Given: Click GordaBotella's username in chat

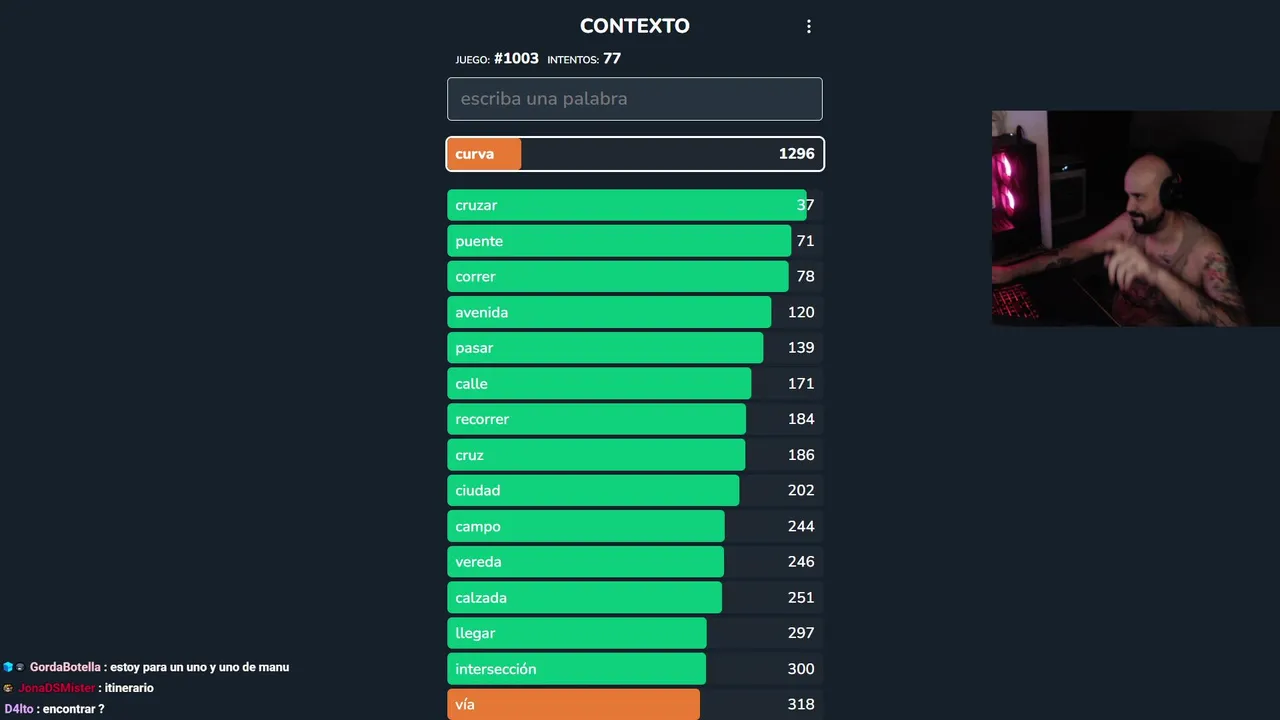Looking at the screenshot, I should (x=65, y=667).
